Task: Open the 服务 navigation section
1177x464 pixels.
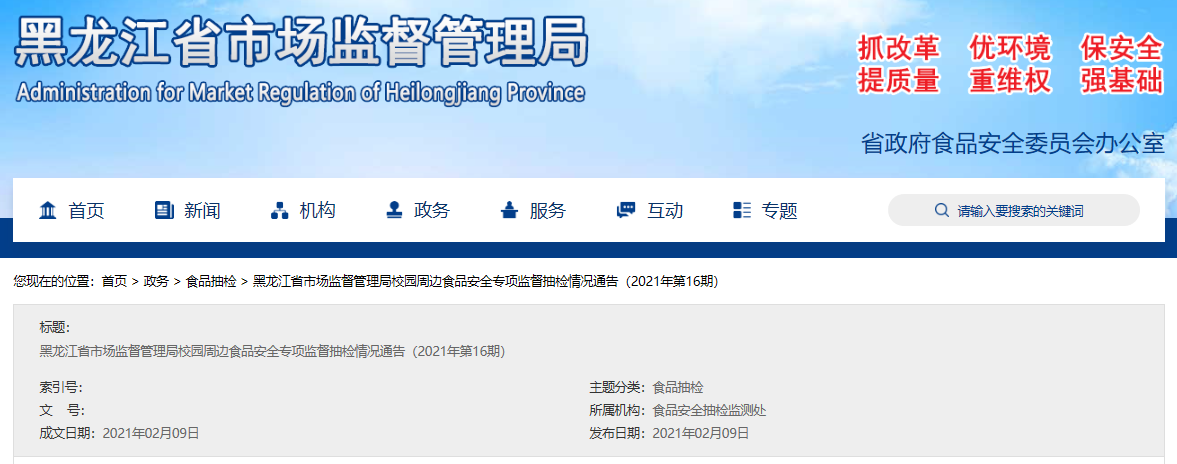Action: click(x=548, y=210)
